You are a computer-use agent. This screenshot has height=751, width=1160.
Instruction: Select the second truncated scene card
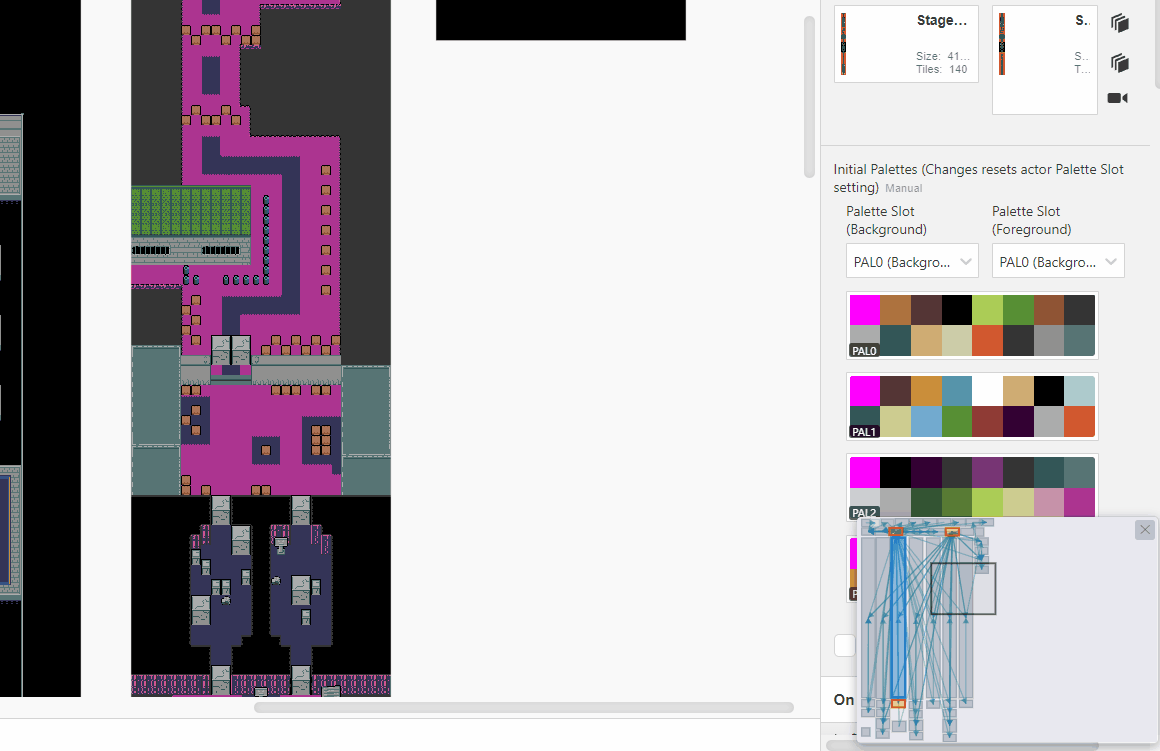[x=1044, y=58]
